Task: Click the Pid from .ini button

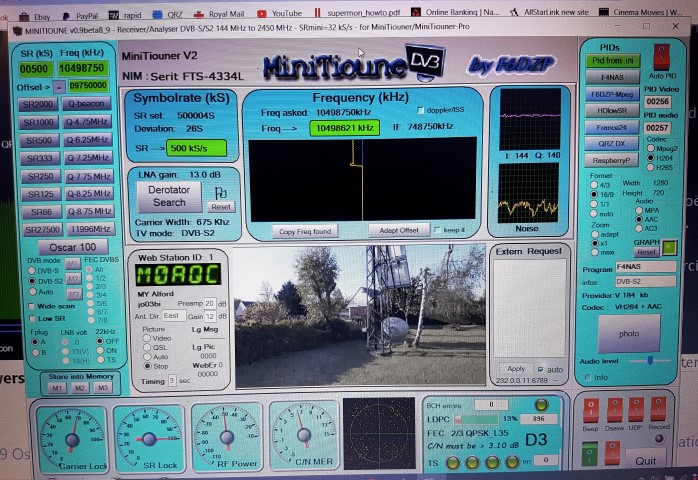Action: (x=613, y=60)
